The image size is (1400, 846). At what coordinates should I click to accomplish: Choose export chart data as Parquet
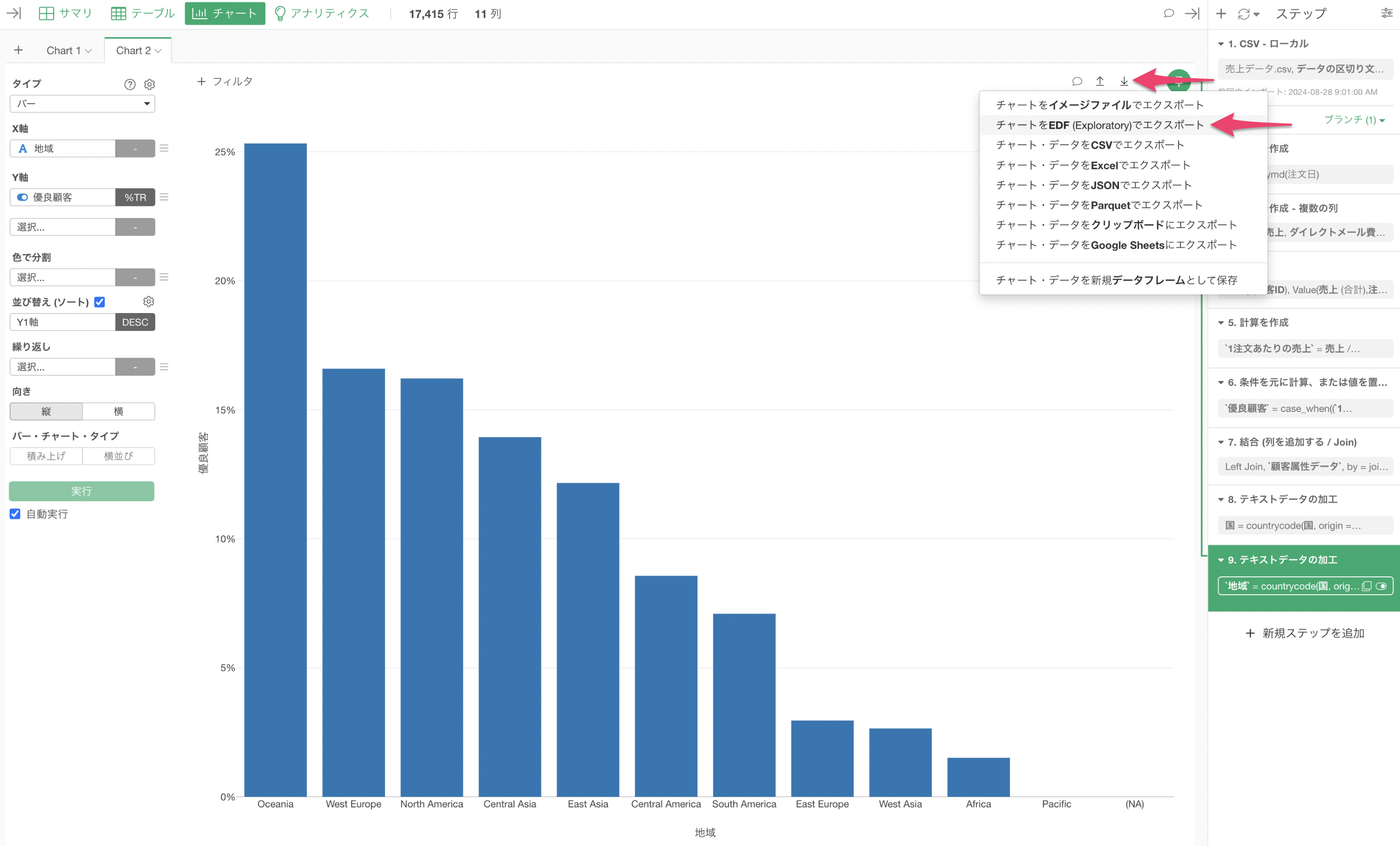pyautogui.click(x=1123, y=205)
